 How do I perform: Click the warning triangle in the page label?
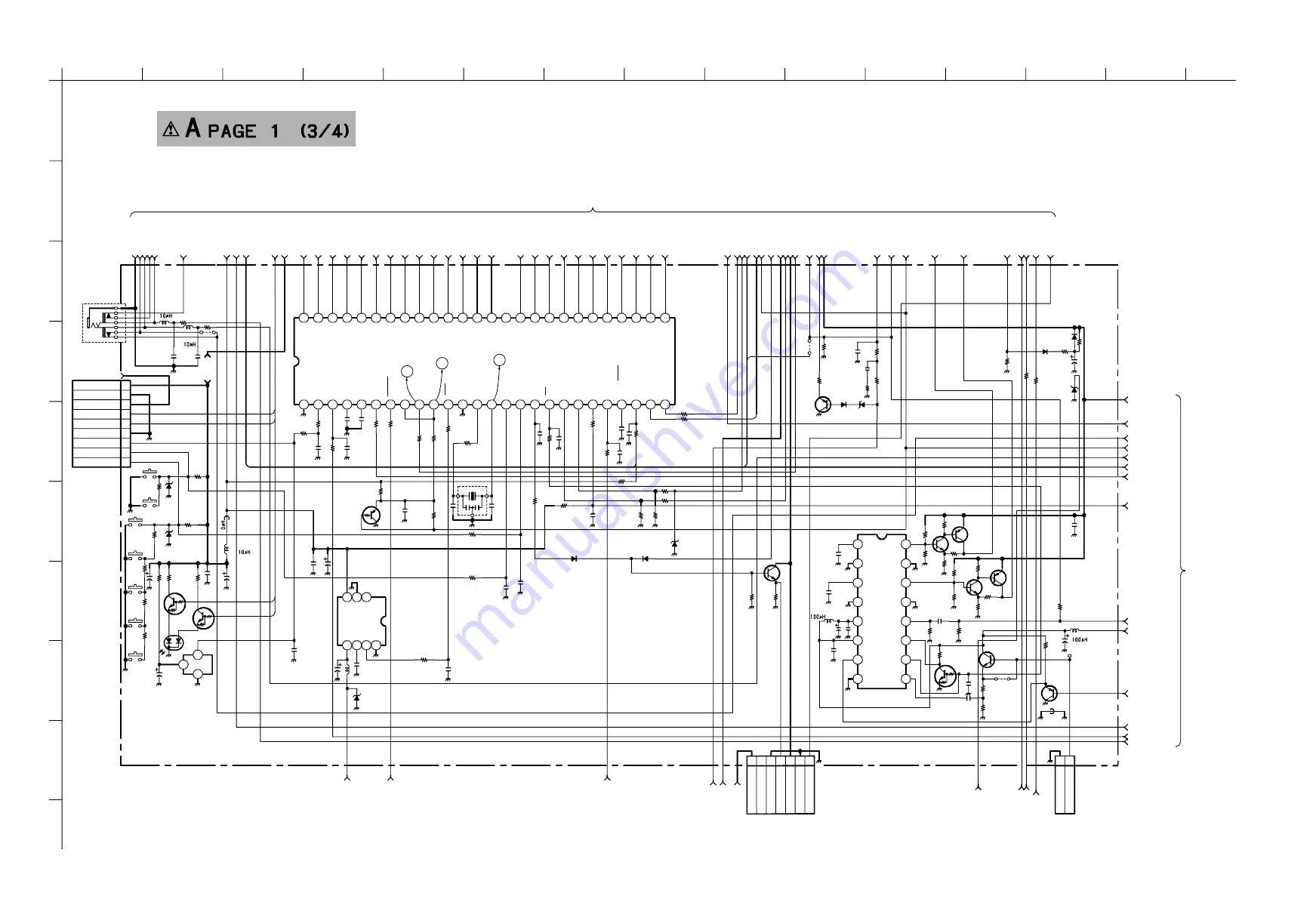click(x=171, y=129)
